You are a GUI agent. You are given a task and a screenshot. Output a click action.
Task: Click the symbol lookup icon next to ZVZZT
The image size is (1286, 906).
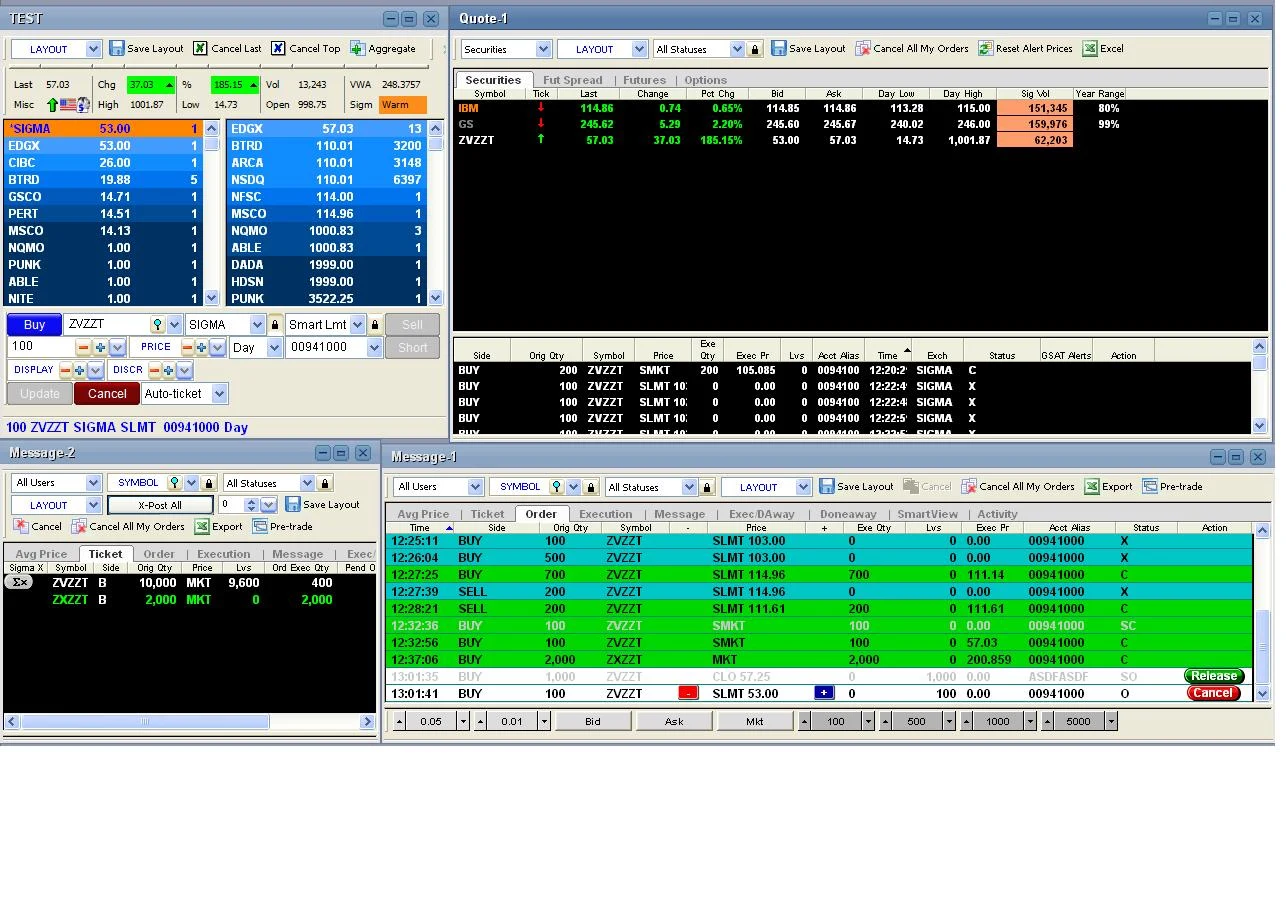click(x=157, y=325)
